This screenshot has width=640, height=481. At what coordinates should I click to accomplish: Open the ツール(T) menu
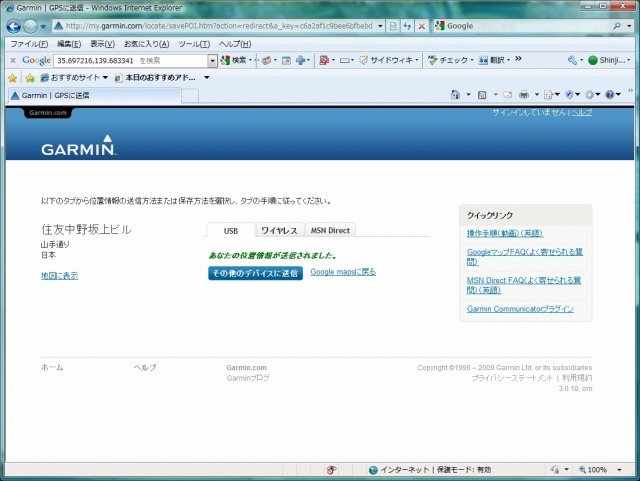pyautogui.click(x=194, y=44)
